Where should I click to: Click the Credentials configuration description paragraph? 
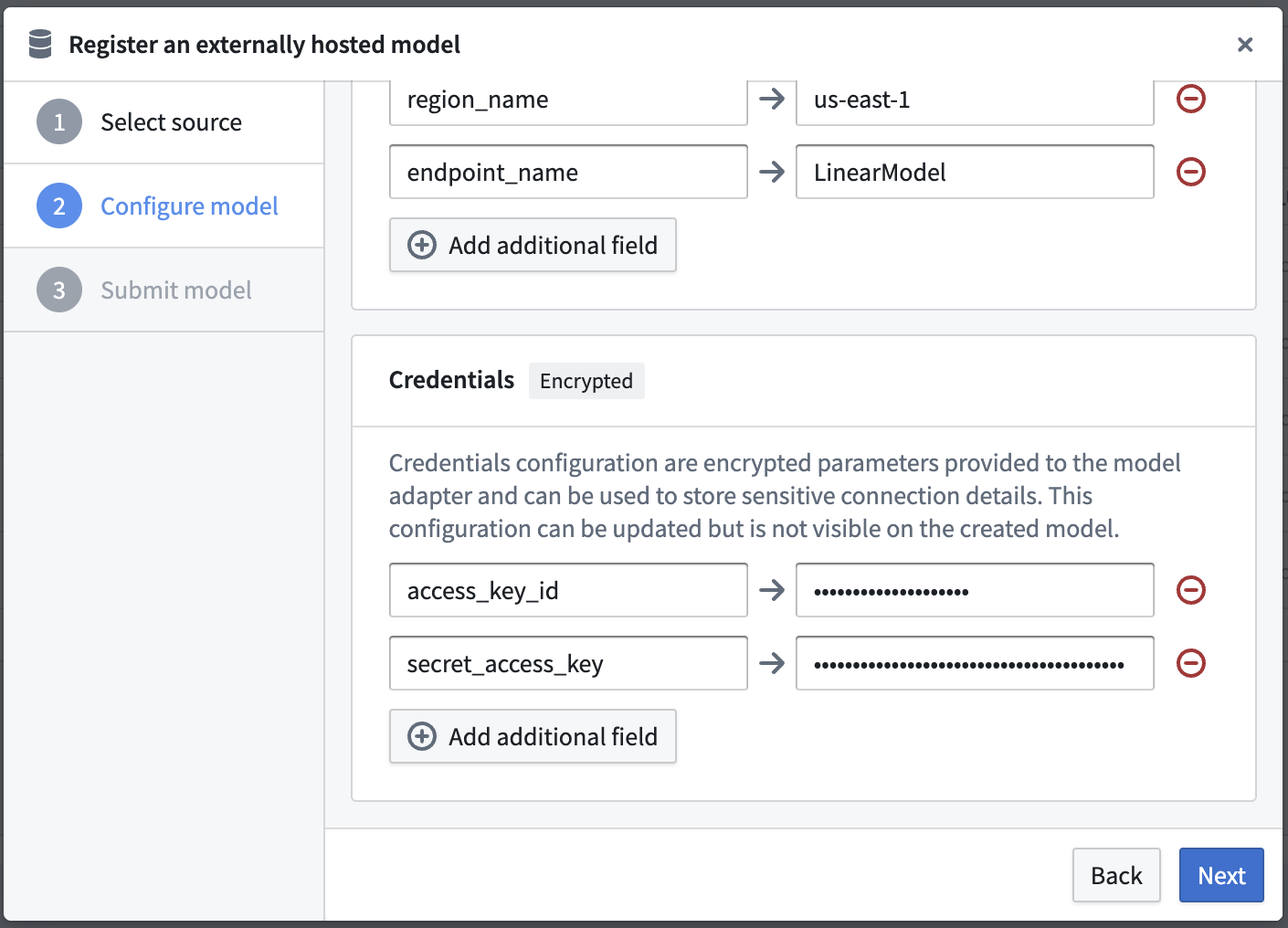(x=785, y=496)
